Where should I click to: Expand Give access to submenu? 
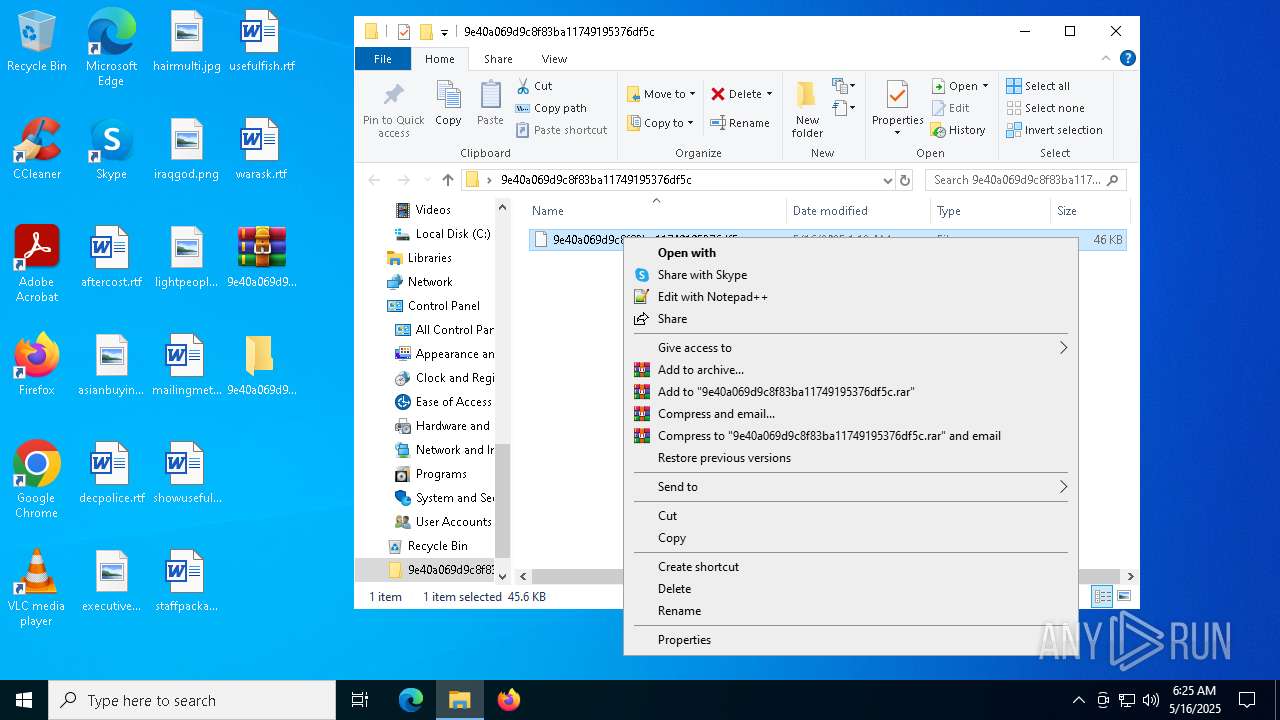point(850,348)
